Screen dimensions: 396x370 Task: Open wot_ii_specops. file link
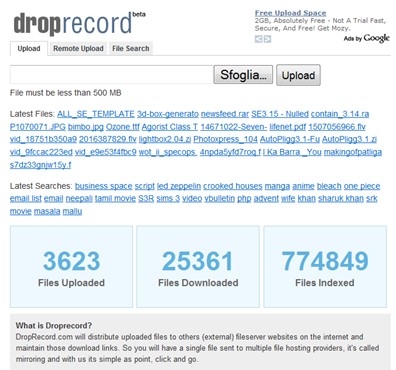tap(168, 152)
